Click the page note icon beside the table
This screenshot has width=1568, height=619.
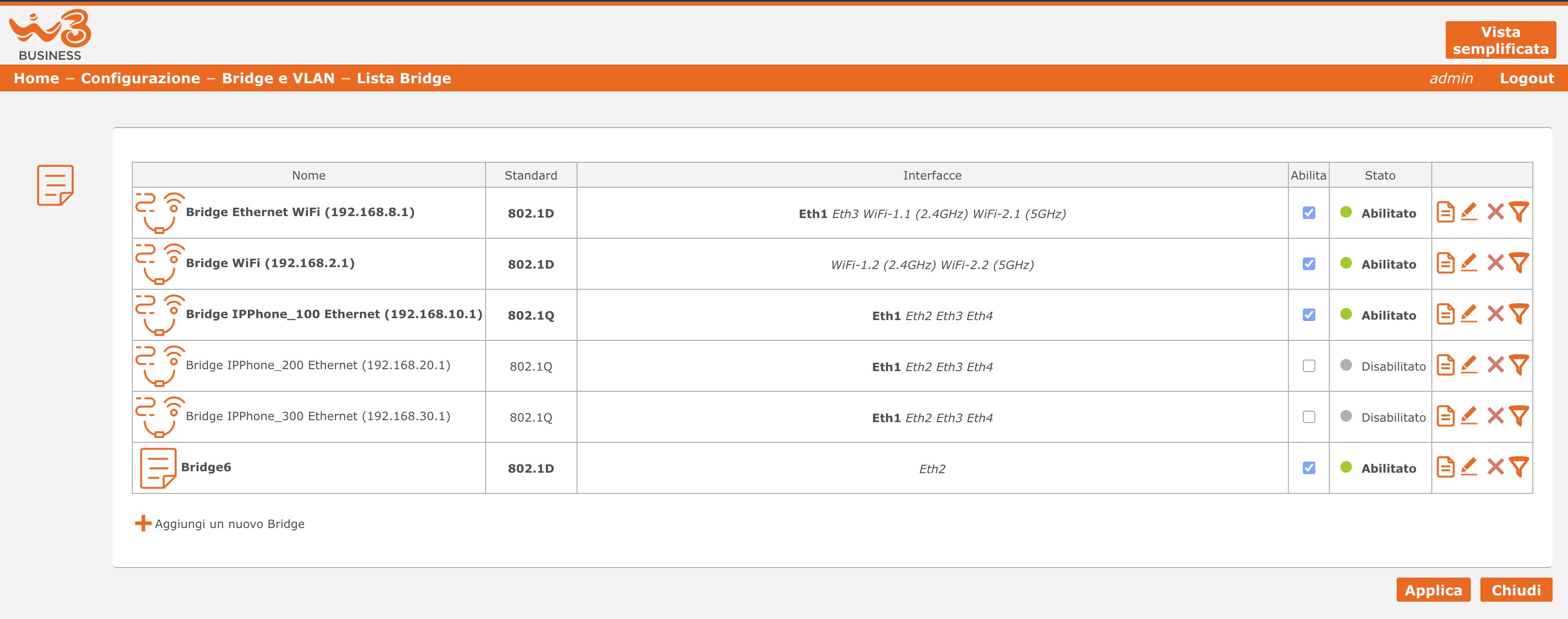(x=55, y=185)
